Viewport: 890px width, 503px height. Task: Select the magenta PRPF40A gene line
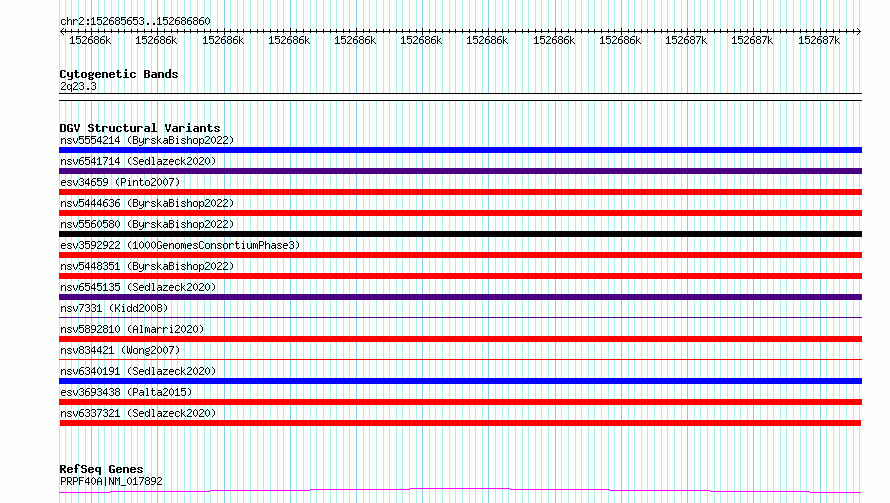(460, 490)
